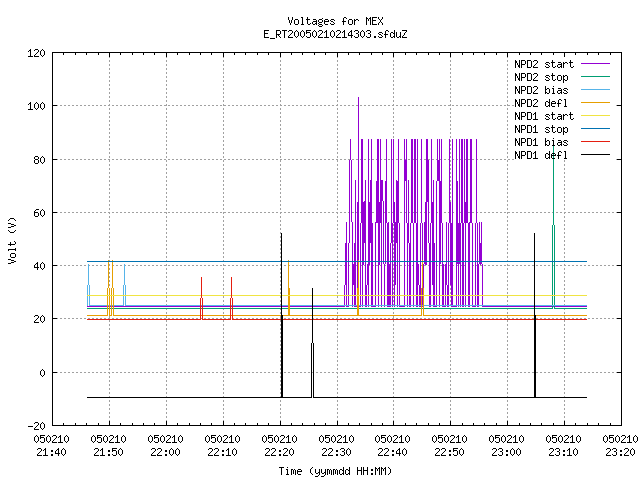Click the x-axis tick label 22:00

(x=165, y=453)
